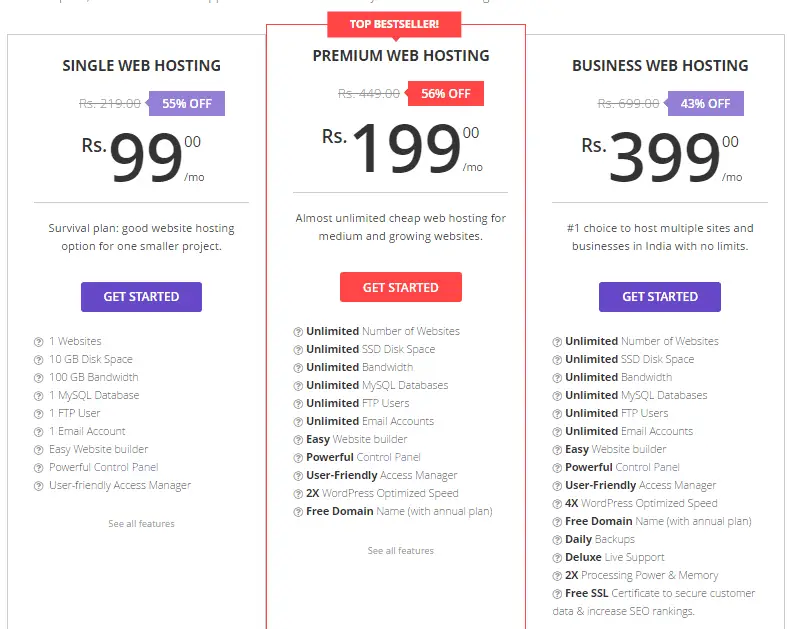Click help icon beside Free SSL Certificate
Screen dimensions: 797x629
coord(557,594)
